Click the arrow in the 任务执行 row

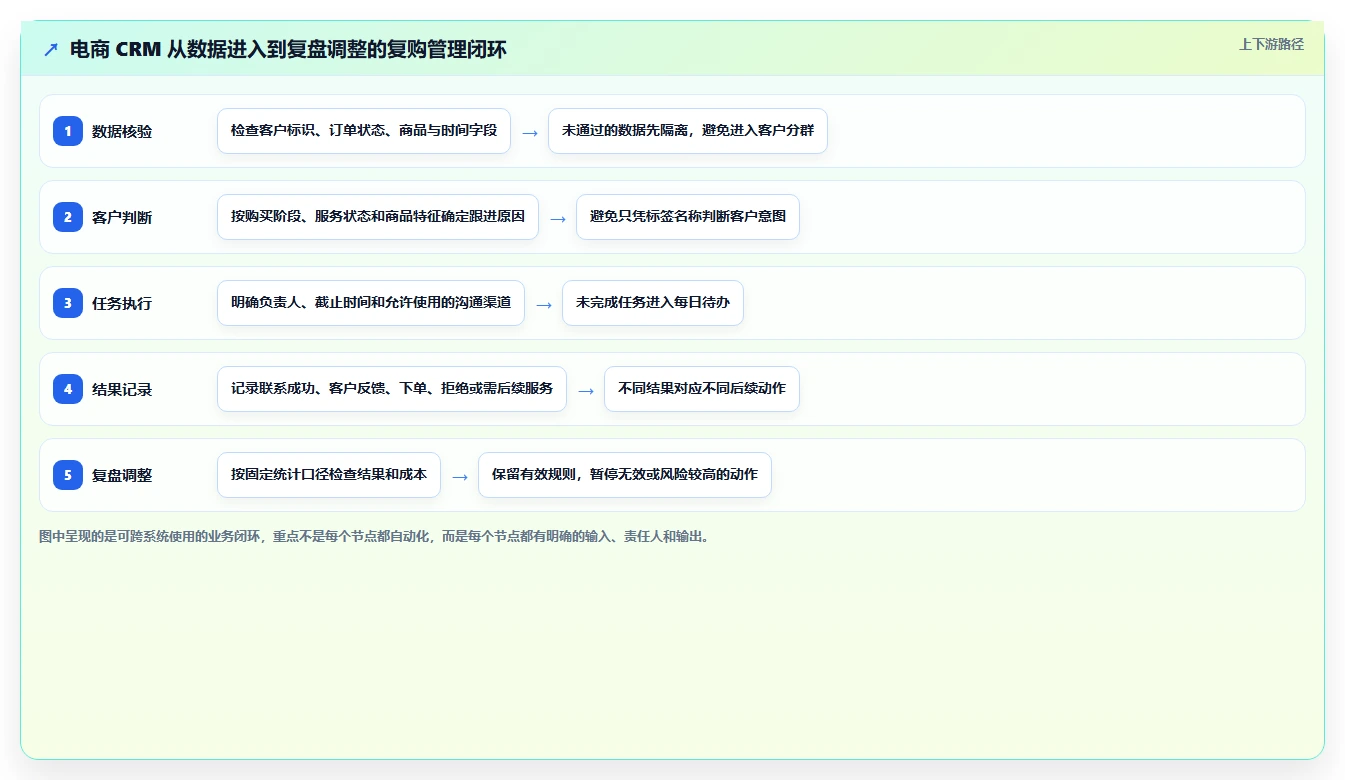(544, 304)
